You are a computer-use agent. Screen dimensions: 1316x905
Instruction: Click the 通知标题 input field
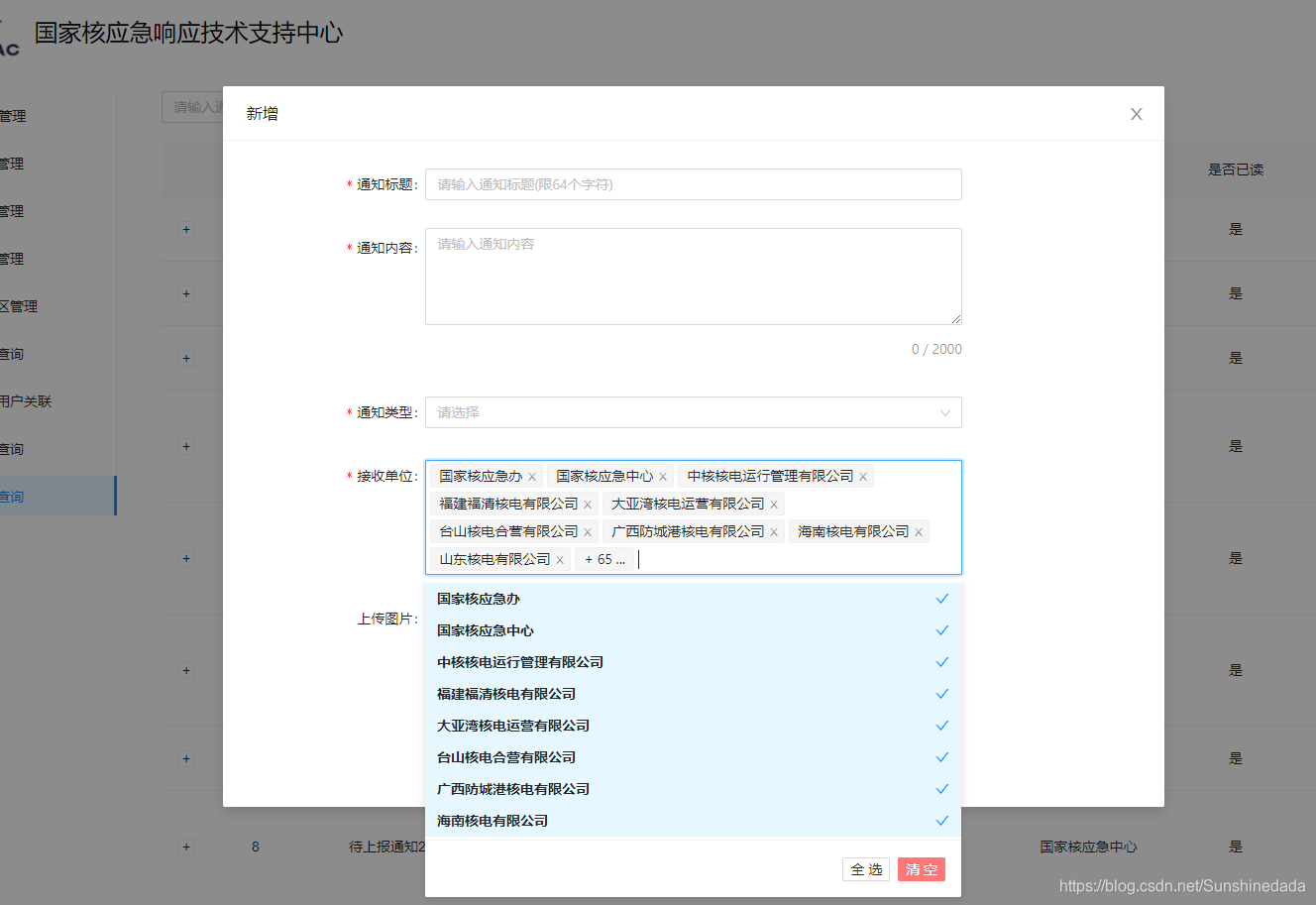tap(694, 184)
